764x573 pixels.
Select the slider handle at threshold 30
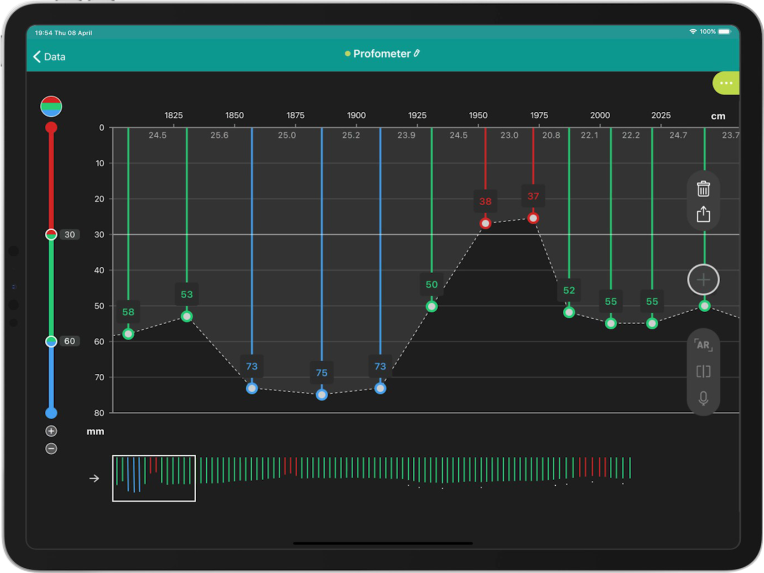point(51,234)
